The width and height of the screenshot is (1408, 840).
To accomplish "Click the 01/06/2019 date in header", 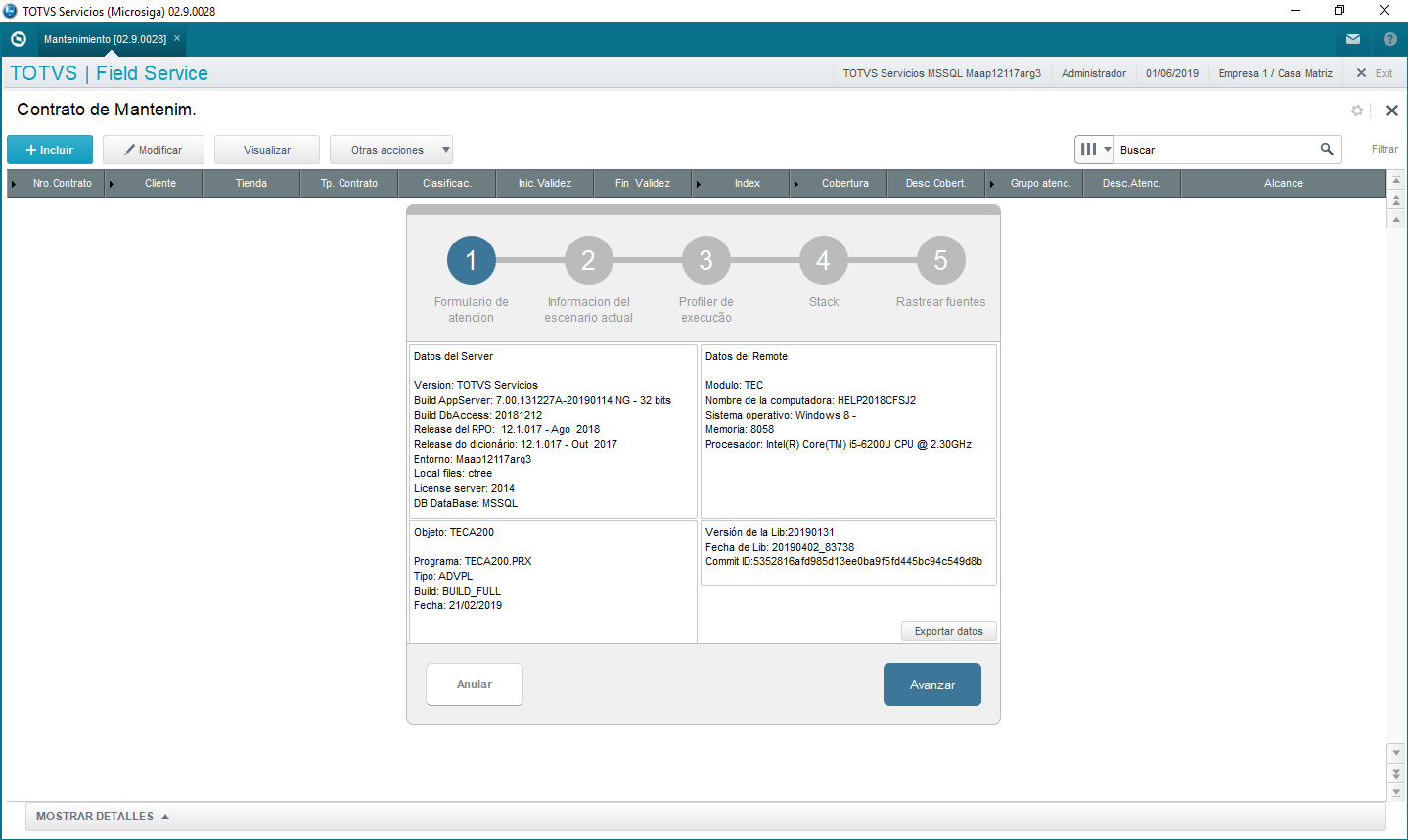I will tap(1172, 73).
